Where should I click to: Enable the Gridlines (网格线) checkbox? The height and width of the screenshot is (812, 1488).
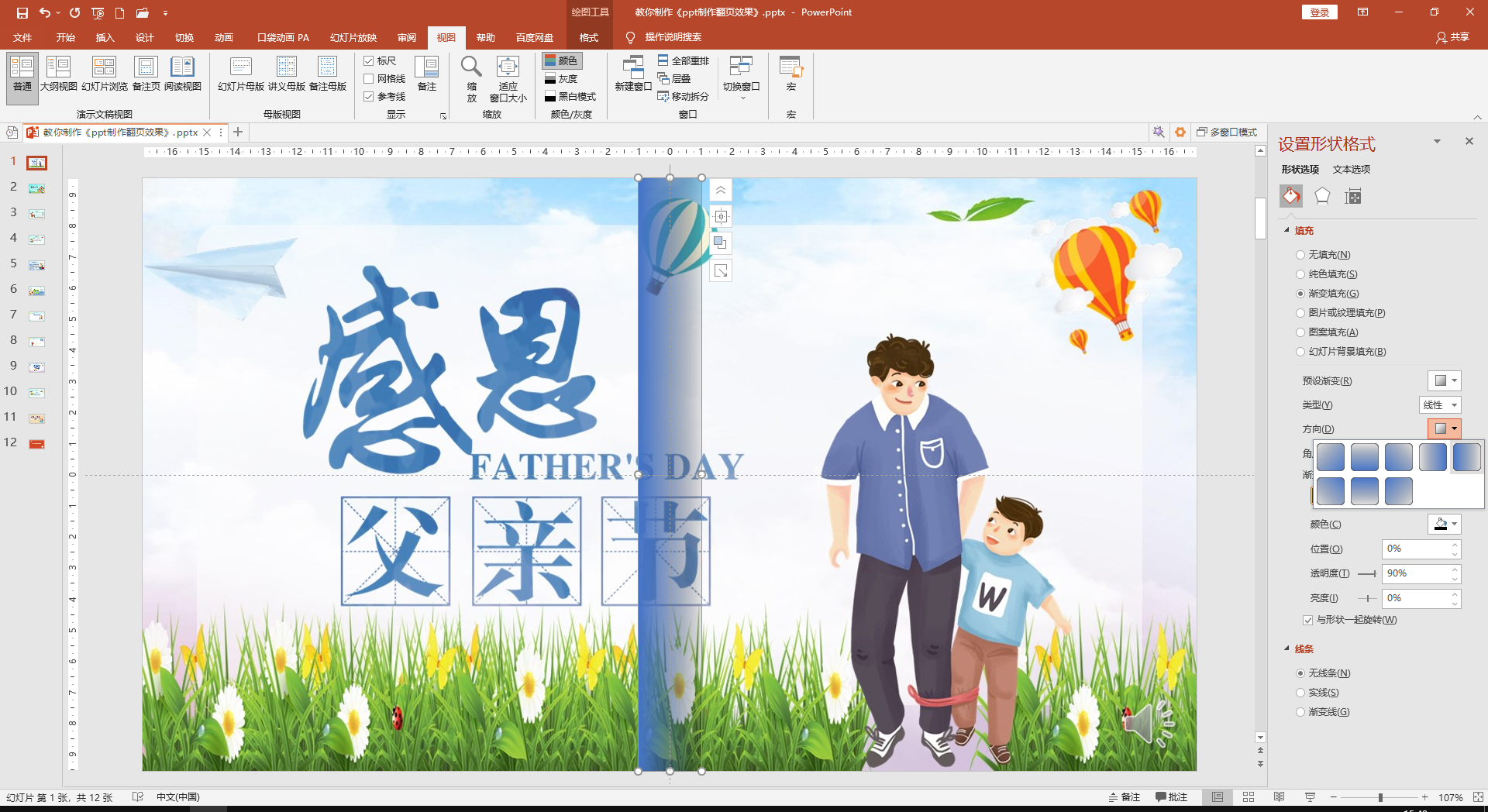(x=369, y=78)
